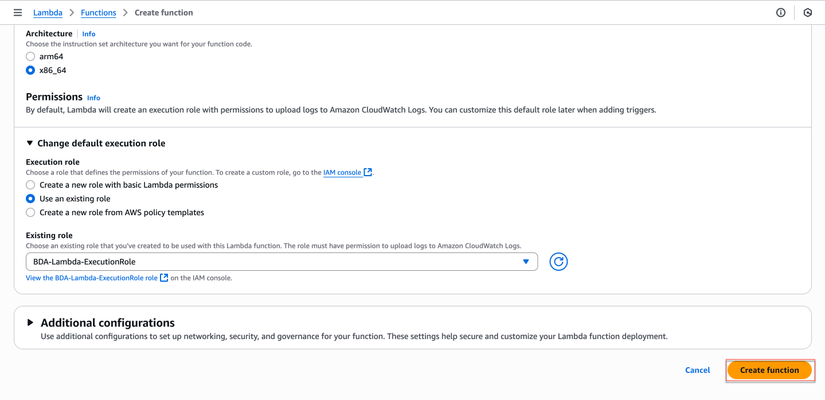Screen dimensions: 825x400
Task: Select the x86_64 architecture option
Action: [x=31, y=71]
